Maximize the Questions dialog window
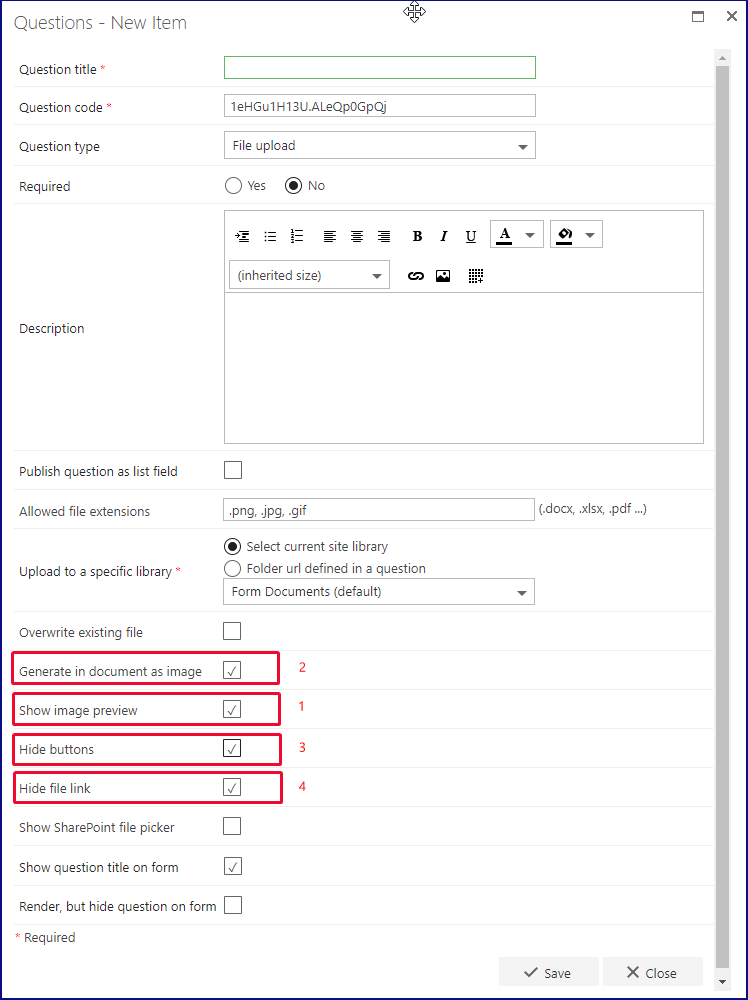748x1000 pixels. (x=698, y=17)
